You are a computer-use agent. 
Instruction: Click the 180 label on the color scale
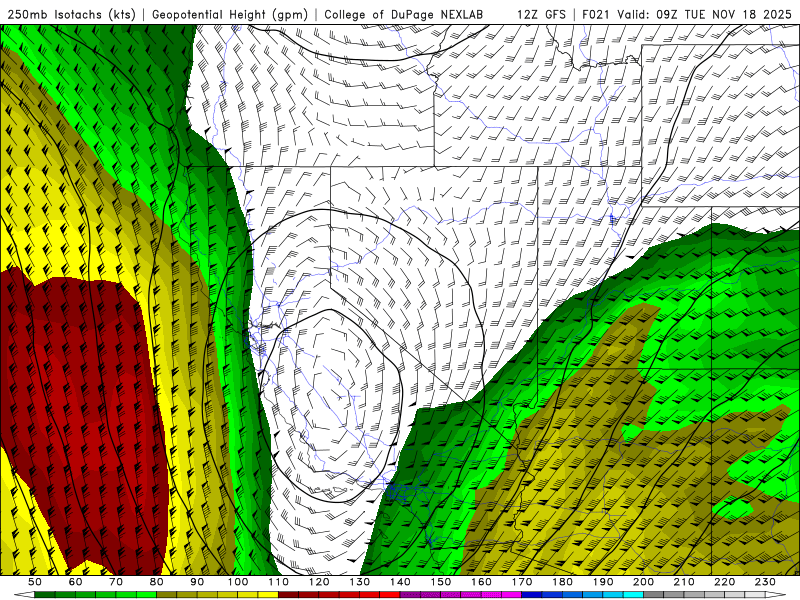563,582
